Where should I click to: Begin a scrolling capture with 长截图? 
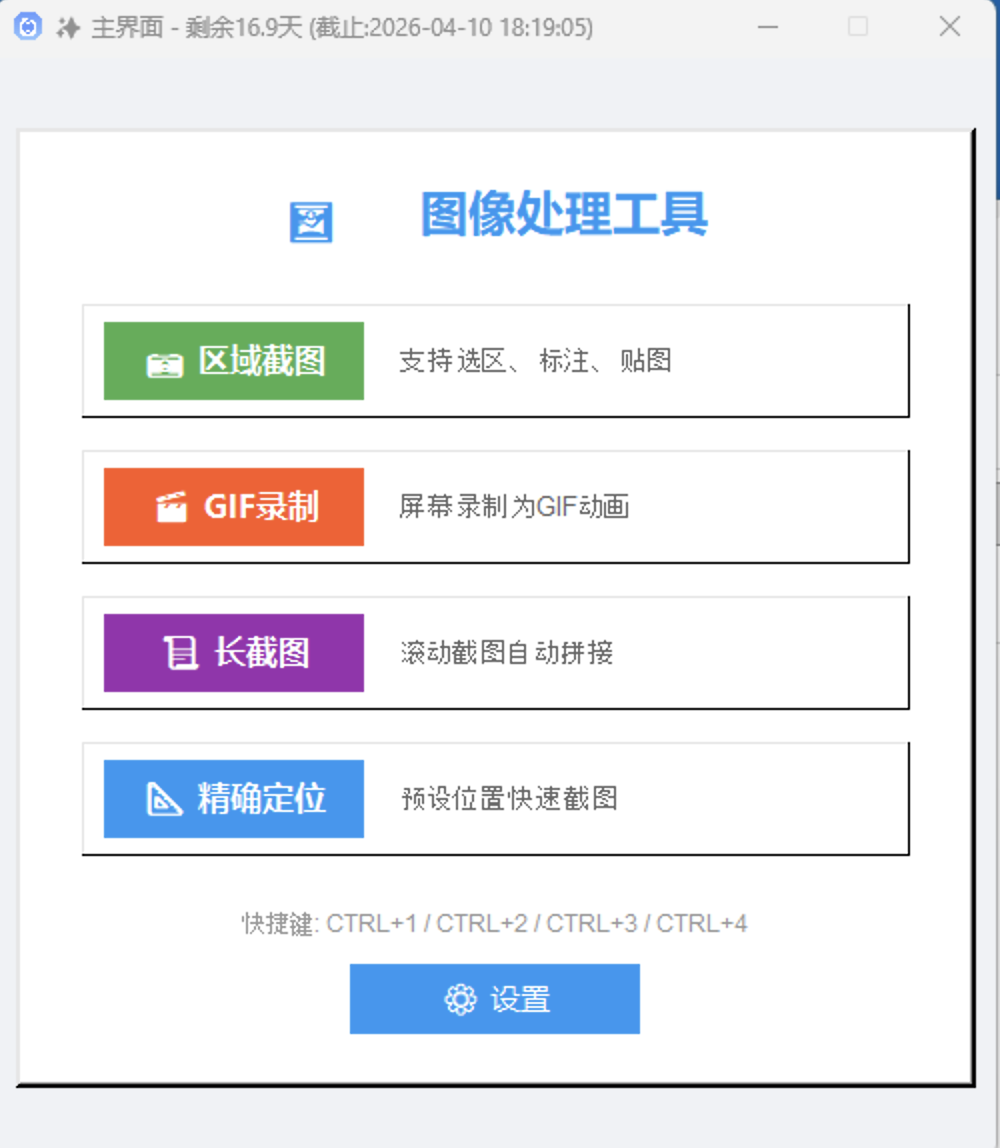pyautogui.click(x=262, y=653)
